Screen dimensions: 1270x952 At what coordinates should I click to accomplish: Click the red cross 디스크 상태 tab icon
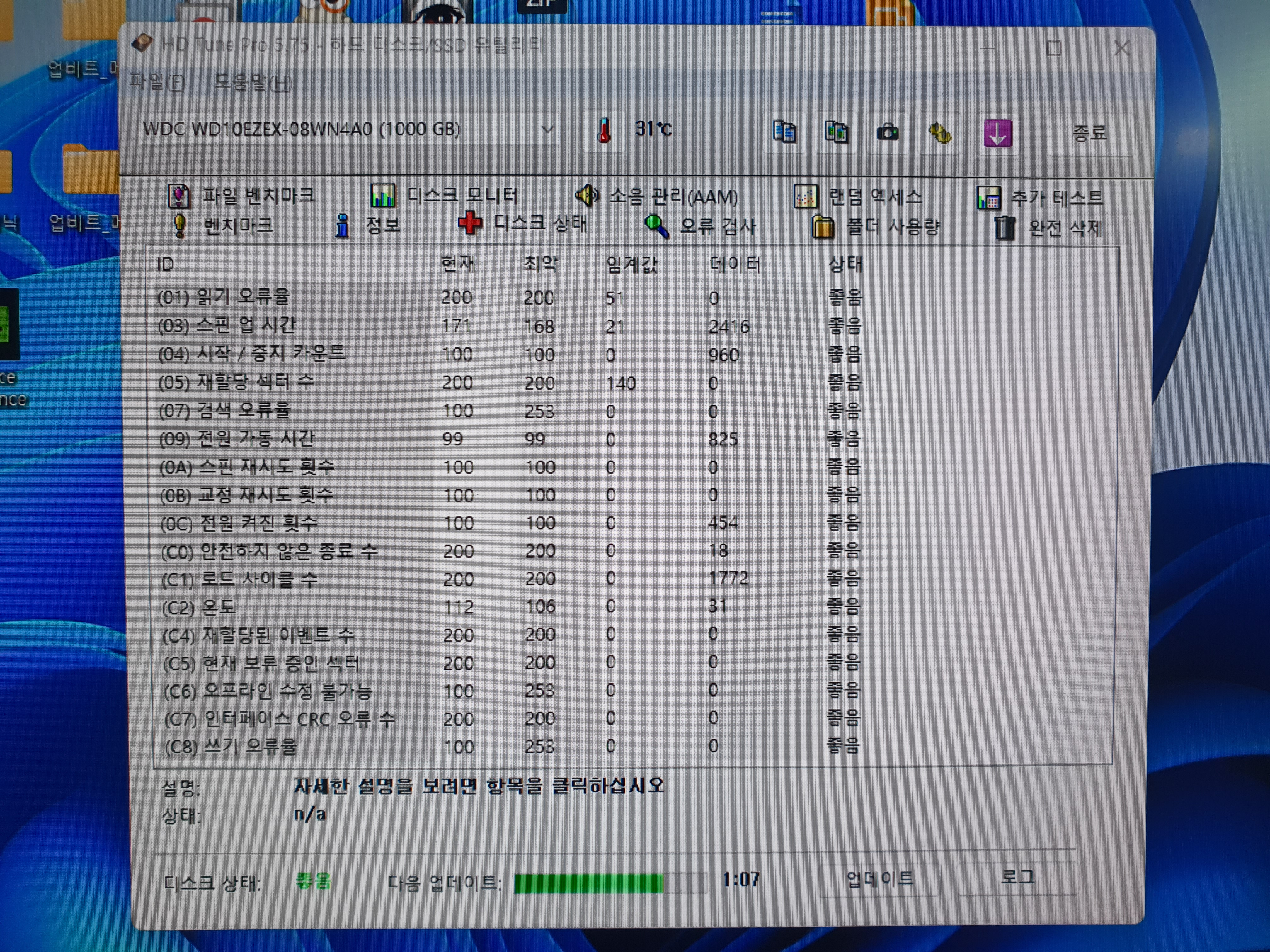click(470, 223)
